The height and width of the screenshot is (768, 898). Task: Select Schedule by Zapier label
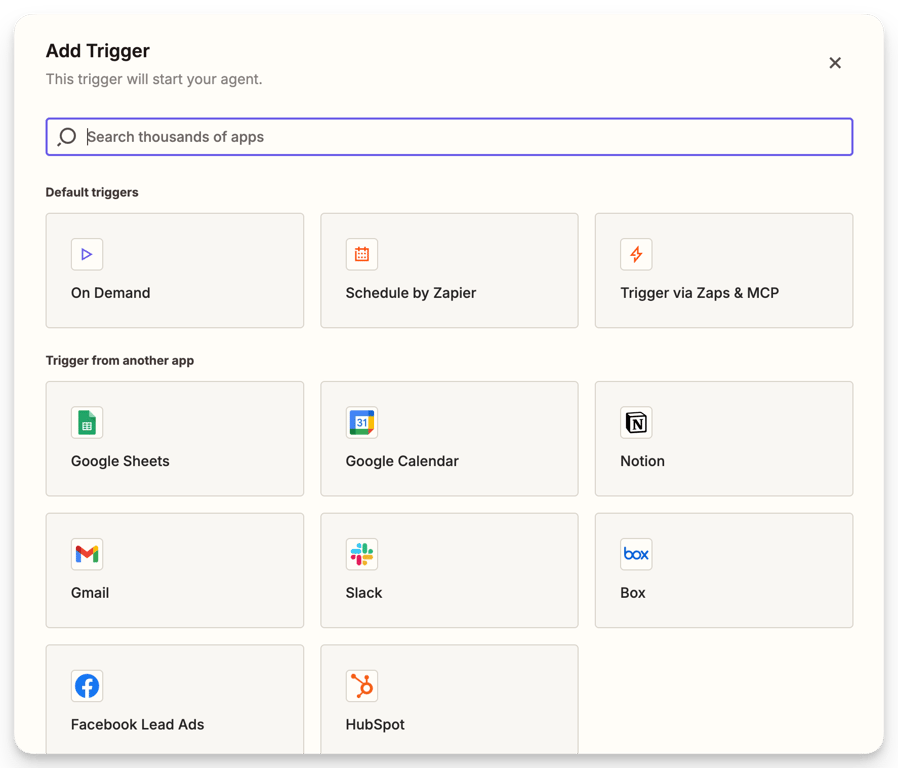[x=411, y=293]
